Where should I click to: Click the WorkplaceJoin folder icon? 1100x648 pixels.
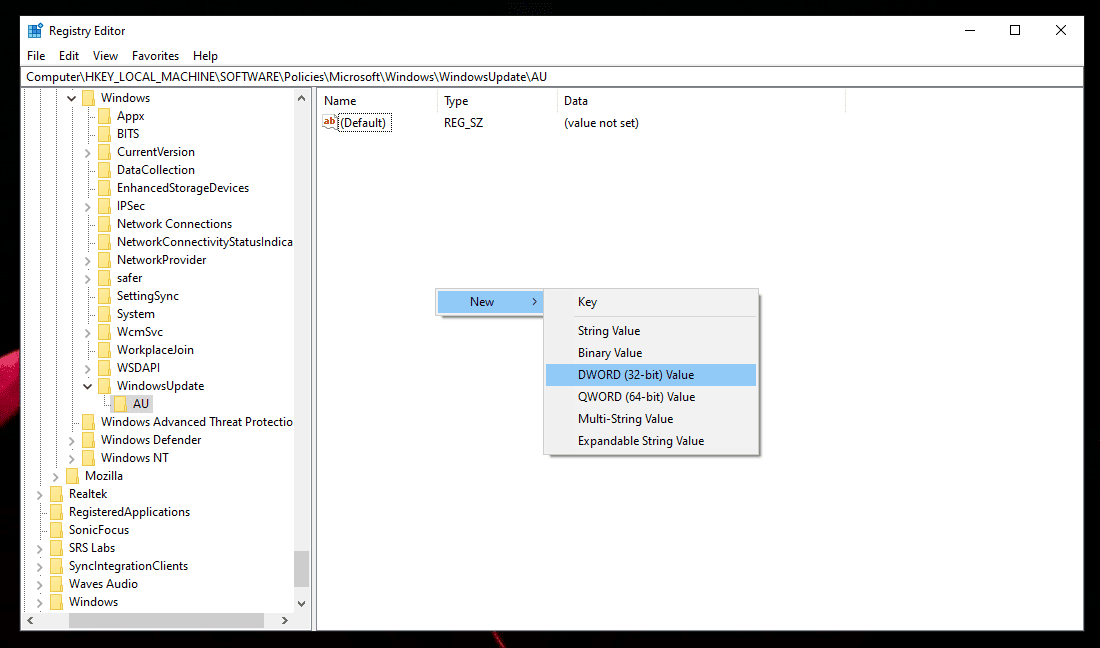105,350
